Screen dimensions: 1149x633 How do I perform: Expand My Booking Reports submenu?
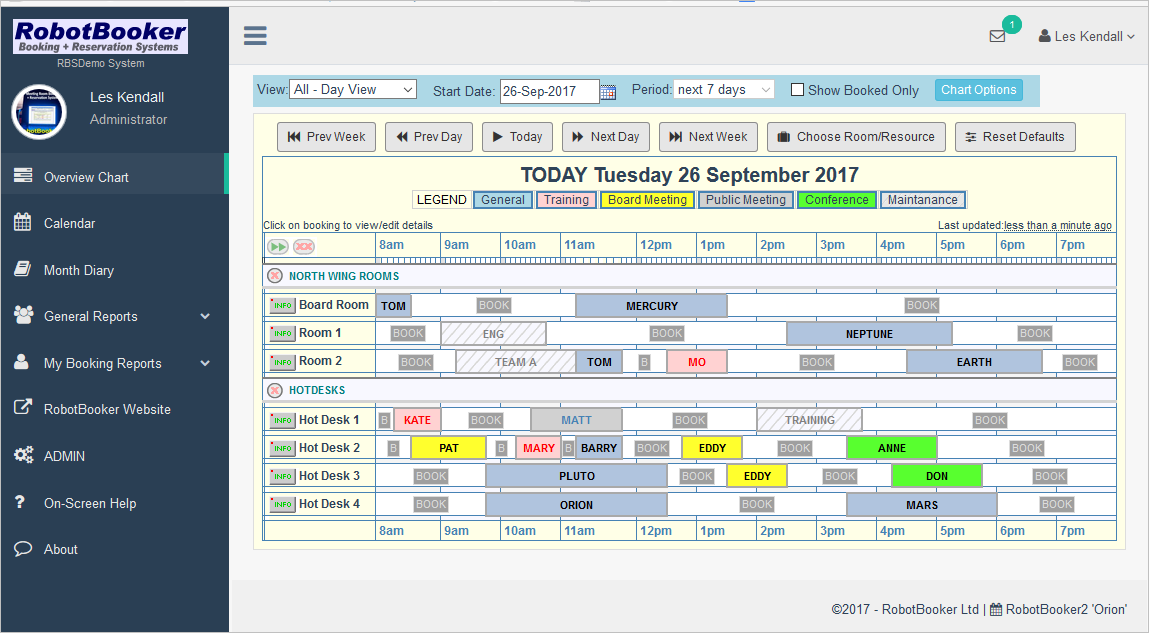[114, 363]
